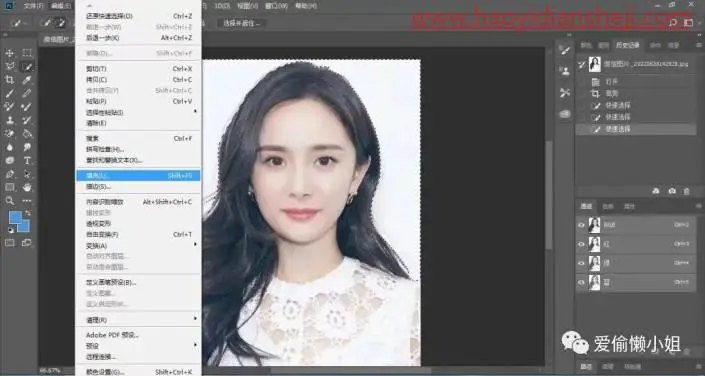Select the Clone Stamp tool
This screenshot has width=705, height=376.
point(9,120)
